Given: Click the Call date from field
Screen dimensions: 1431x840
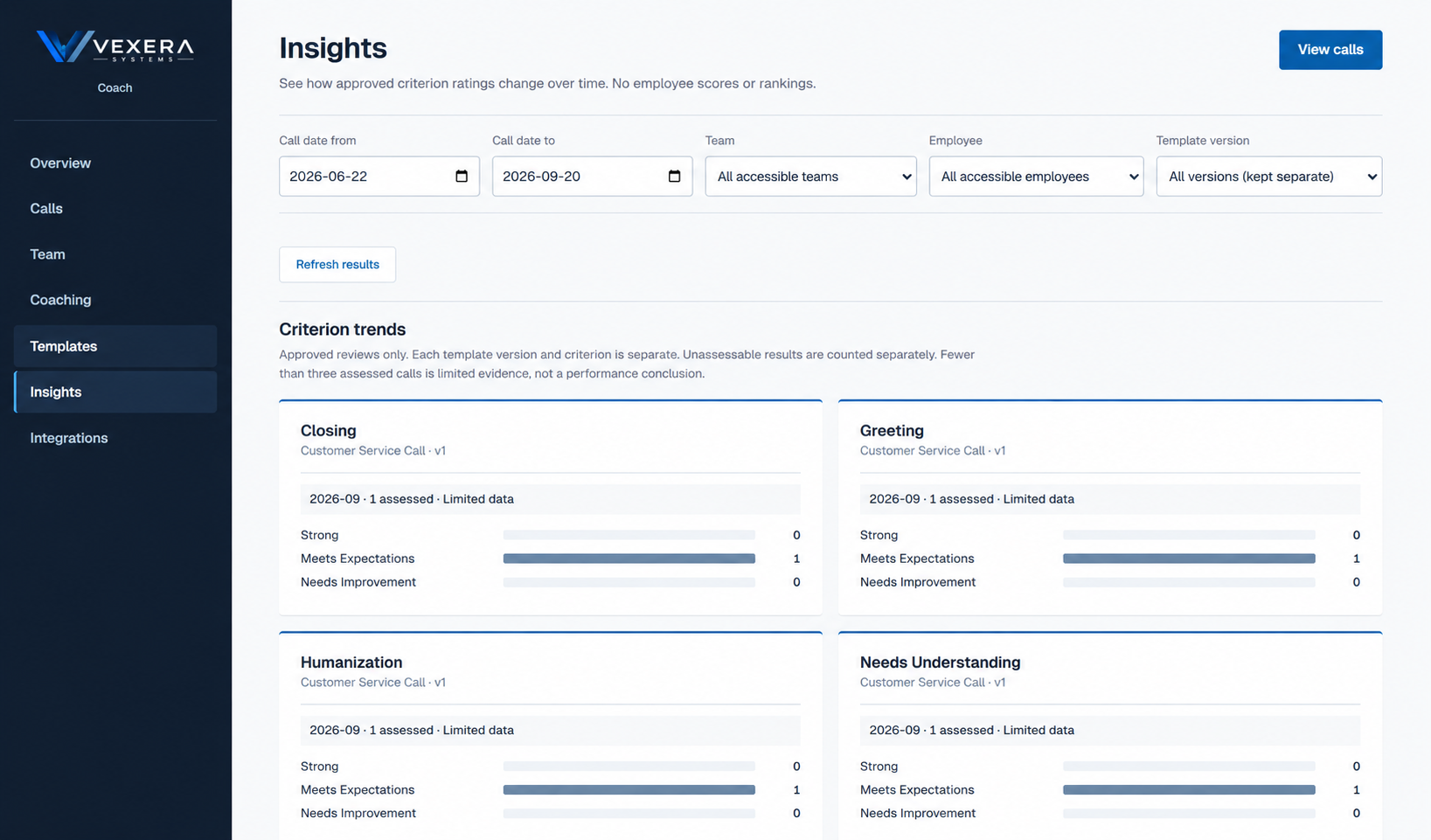Looking at the screenshot, I should point(379,177).
